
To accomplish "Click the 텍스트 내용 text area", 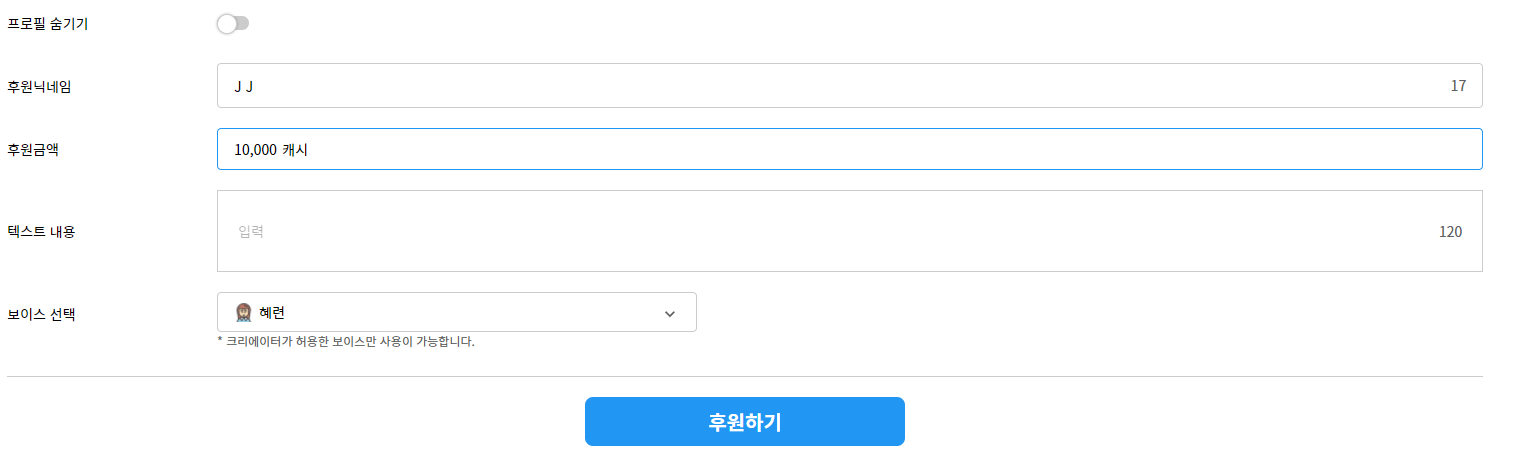I will point(849,231).
